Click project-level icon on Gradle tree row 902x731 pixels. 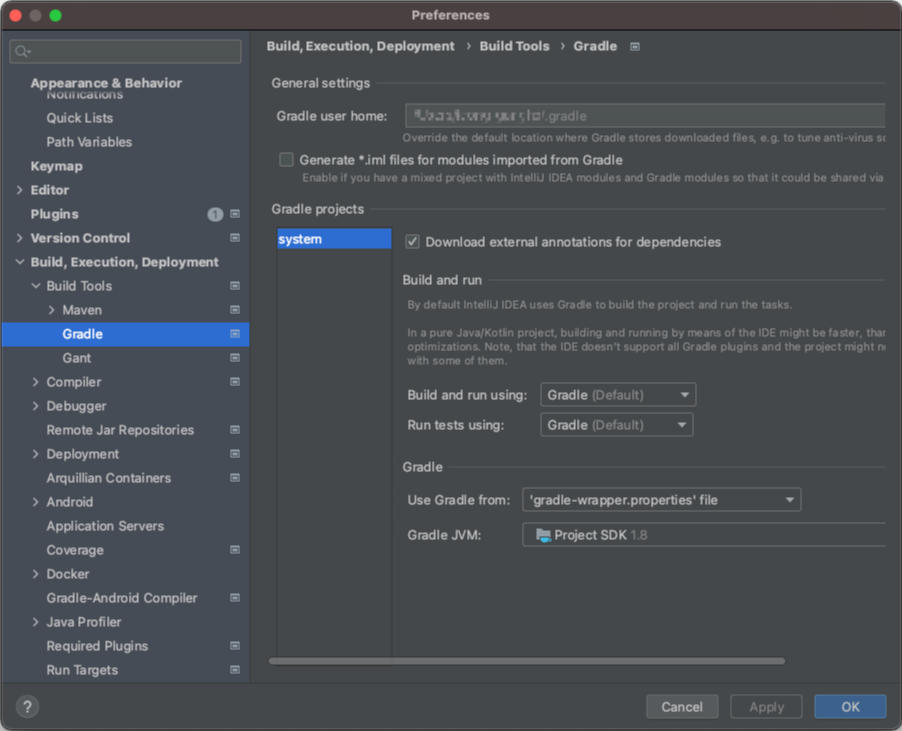235,334
